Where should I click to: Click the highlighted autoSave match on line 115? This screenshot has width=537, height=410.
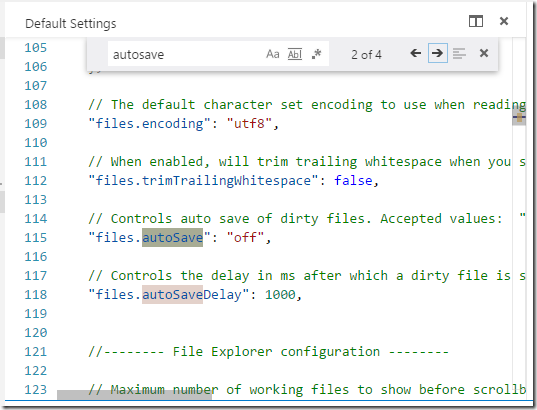(x=172, y=237)
